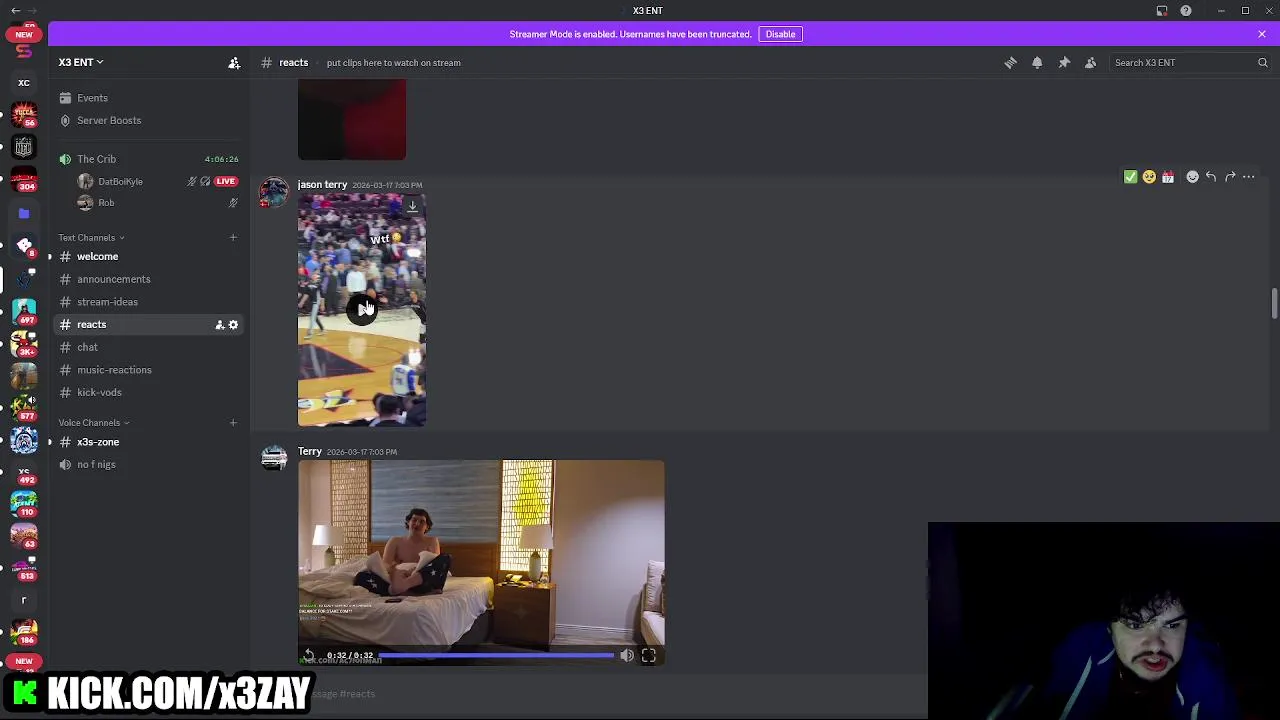Forward jason terry's message
The height and width of the screenshot is (720, 1280).
[1230, 177]
